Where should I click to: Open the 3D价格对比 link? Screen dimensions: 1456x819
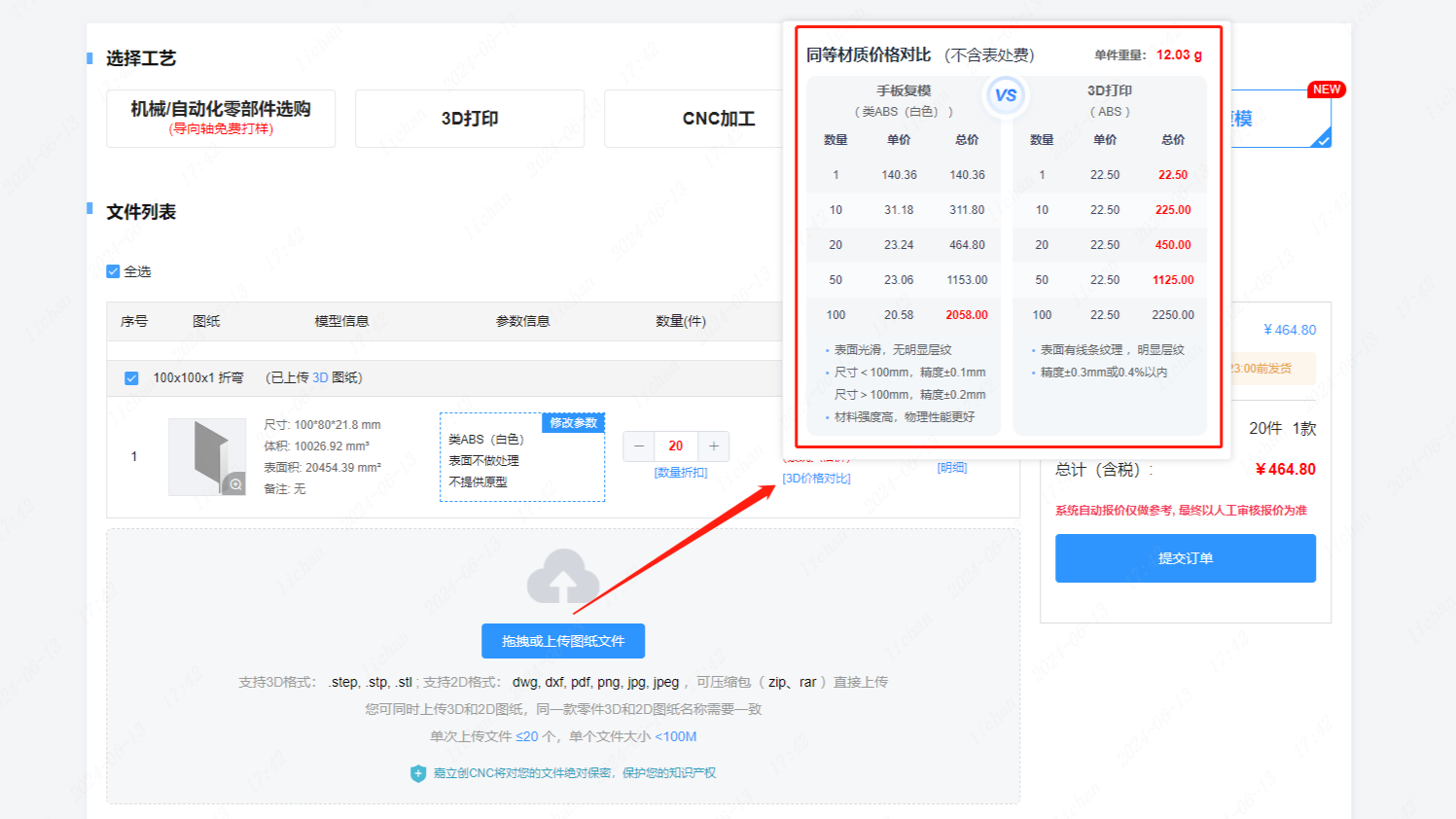[816, 479]
